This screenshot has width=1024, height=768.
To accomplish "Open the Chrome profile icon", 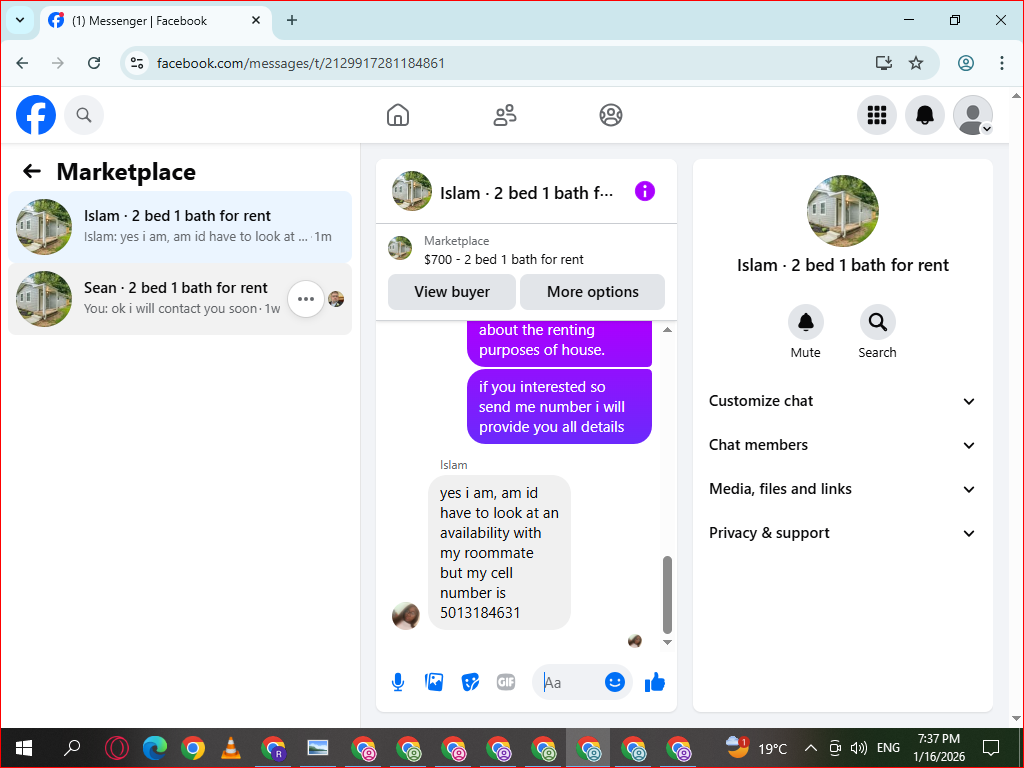I will [966, 63].
